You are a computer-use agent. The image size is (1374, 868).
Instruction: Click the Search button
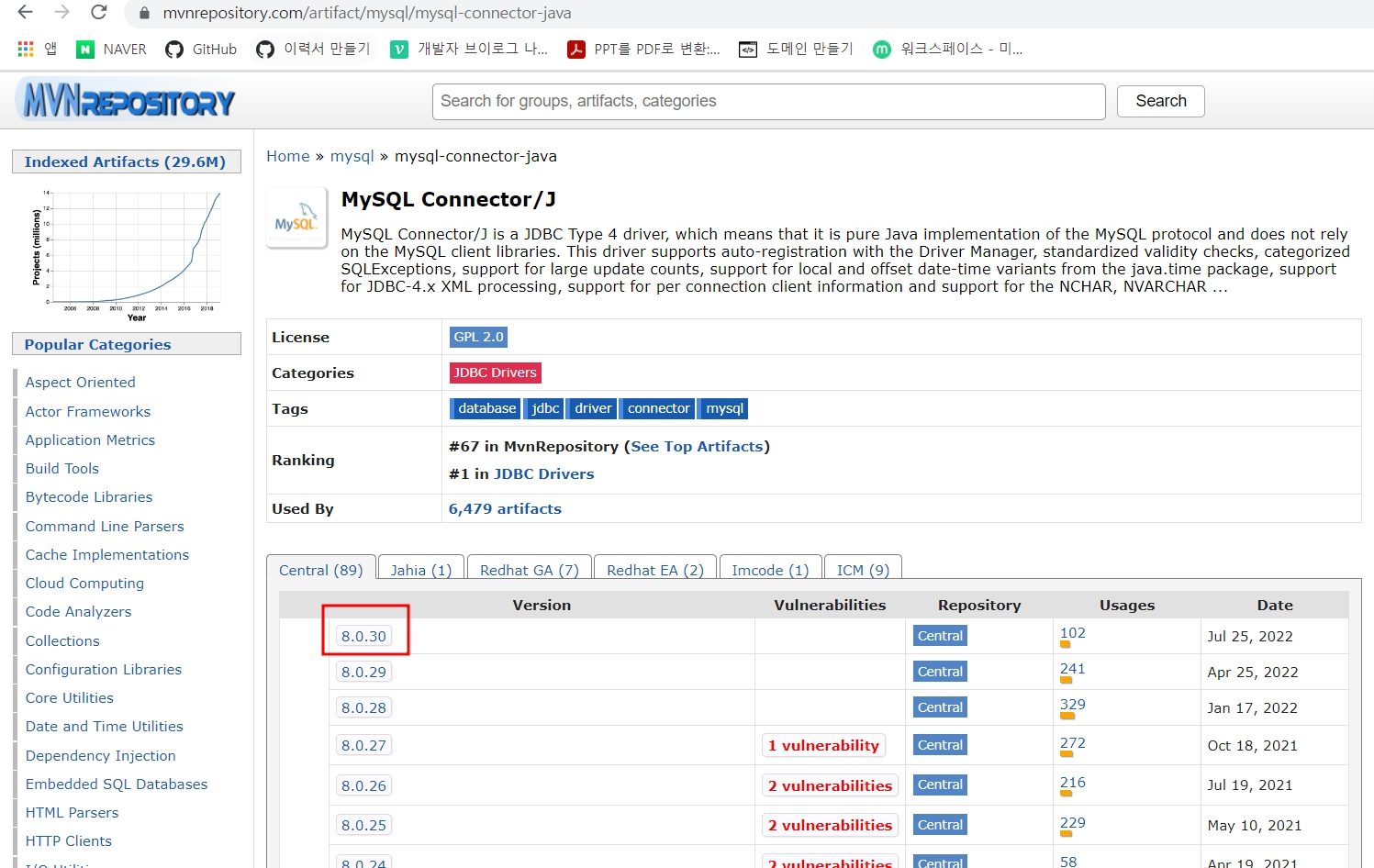pos(1160,101)
